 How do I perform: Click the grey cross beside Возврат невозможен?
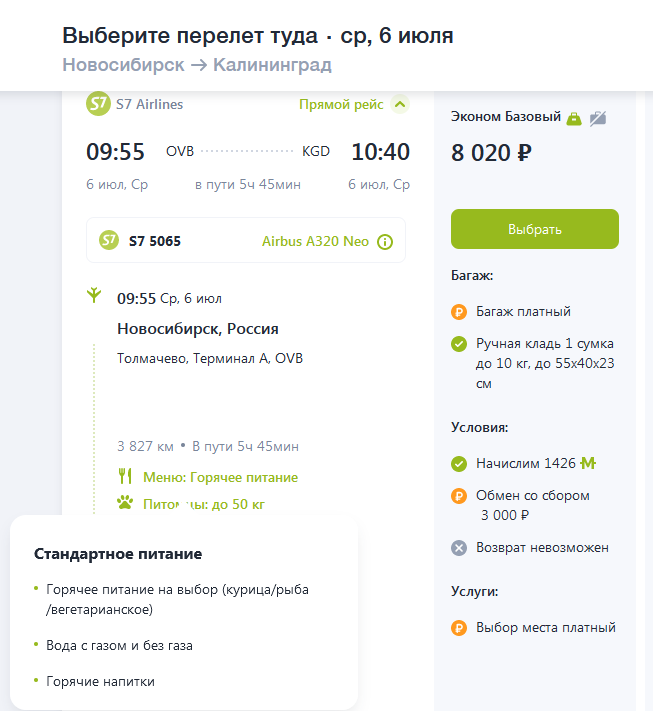459,548
